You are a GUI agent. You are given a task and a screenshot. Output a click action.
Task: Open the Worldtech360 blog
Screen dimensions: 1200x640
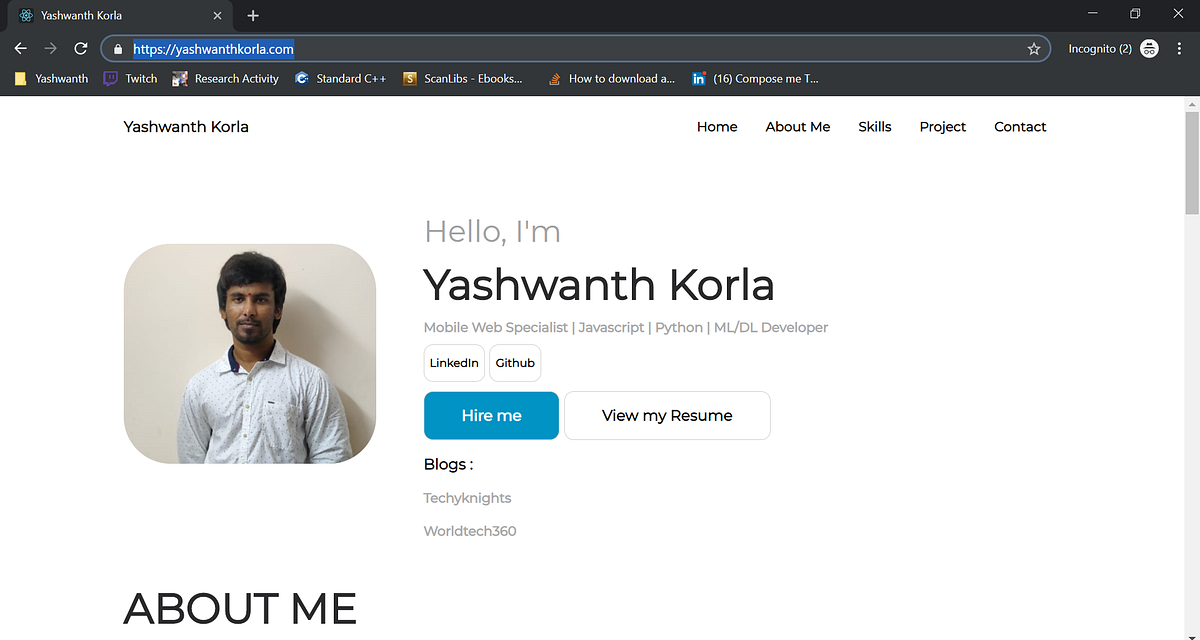click(x=469, y=530)
